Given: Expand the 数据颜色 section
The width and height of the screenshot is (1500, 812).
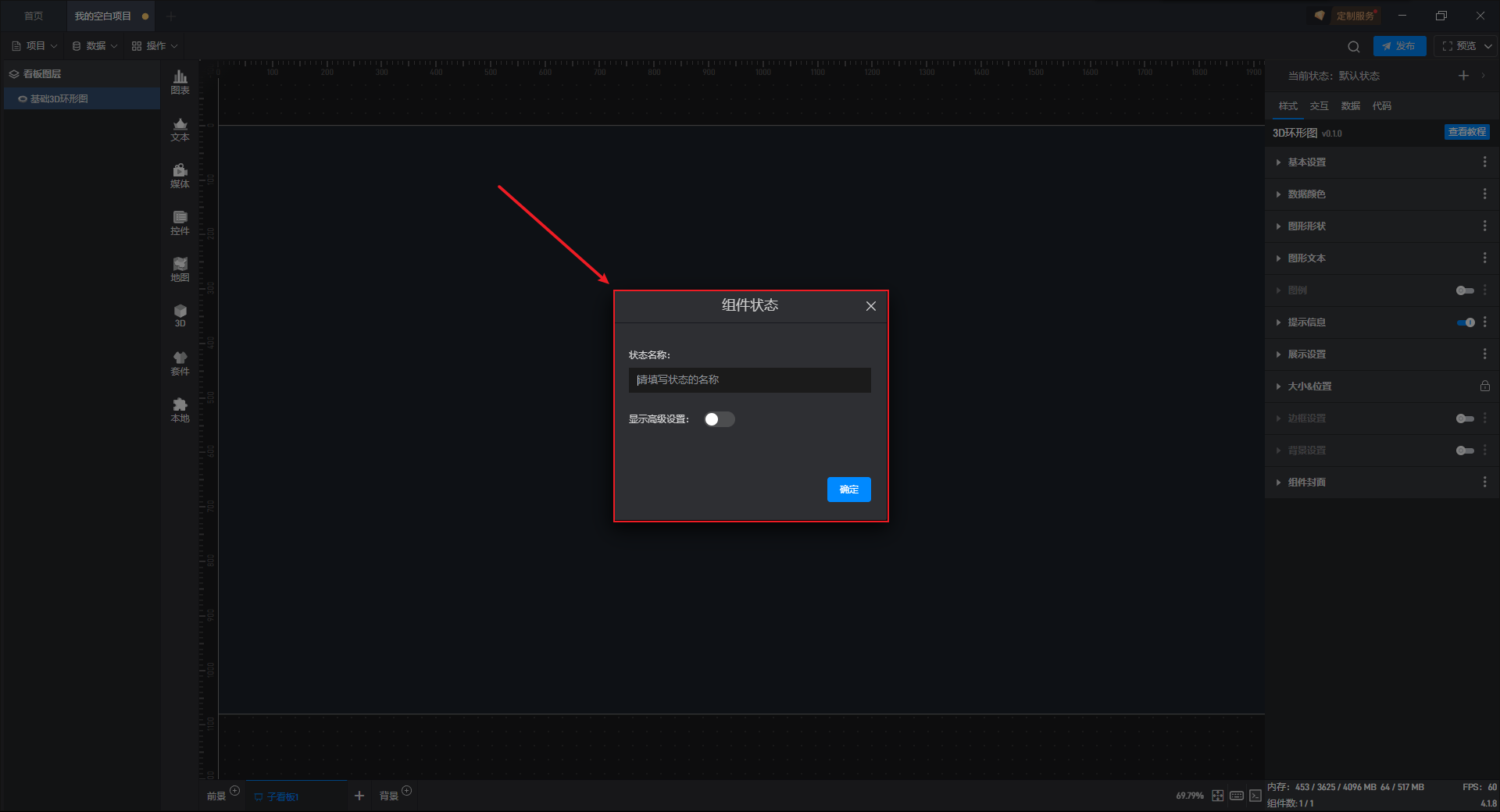Looking at the screenshot, I should coord(1278,194).
